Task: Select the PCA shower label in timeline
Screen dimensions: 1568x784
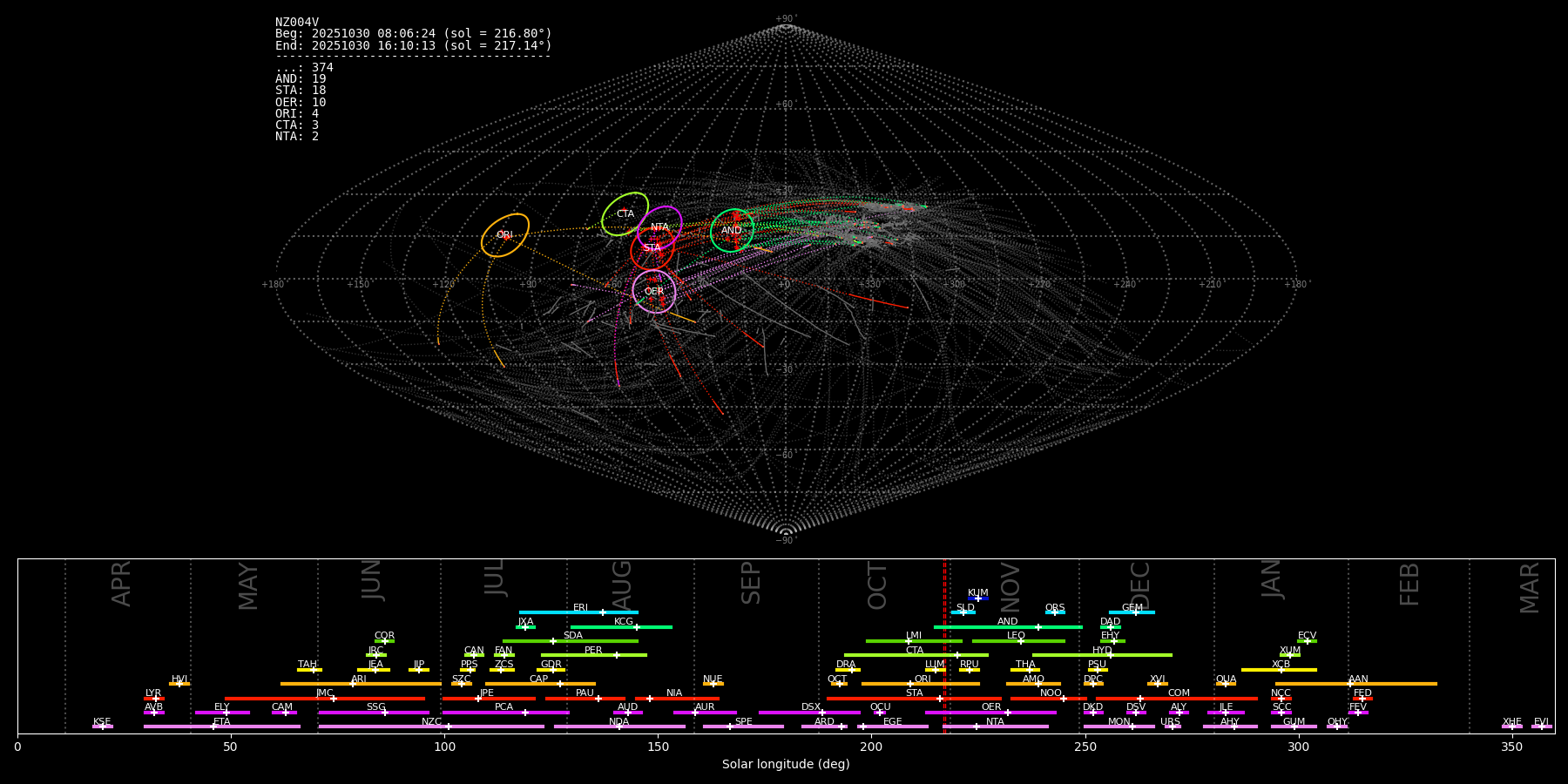Action: [x=504, y=707]
